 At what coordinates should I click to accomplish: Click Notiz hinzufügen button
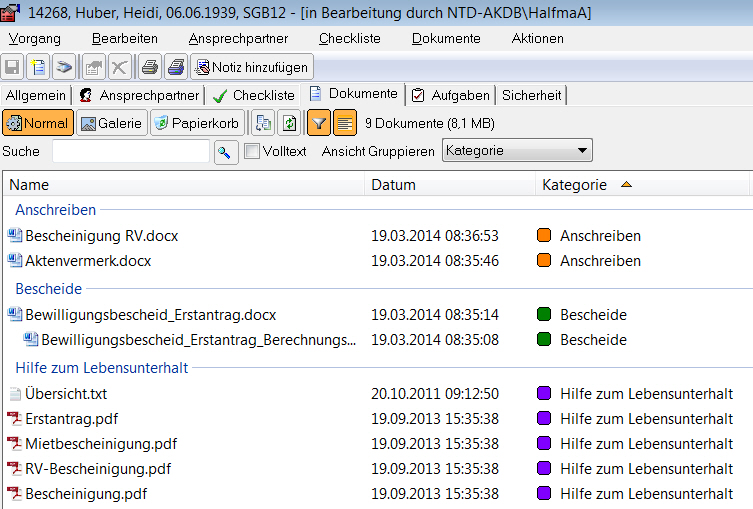251,67
